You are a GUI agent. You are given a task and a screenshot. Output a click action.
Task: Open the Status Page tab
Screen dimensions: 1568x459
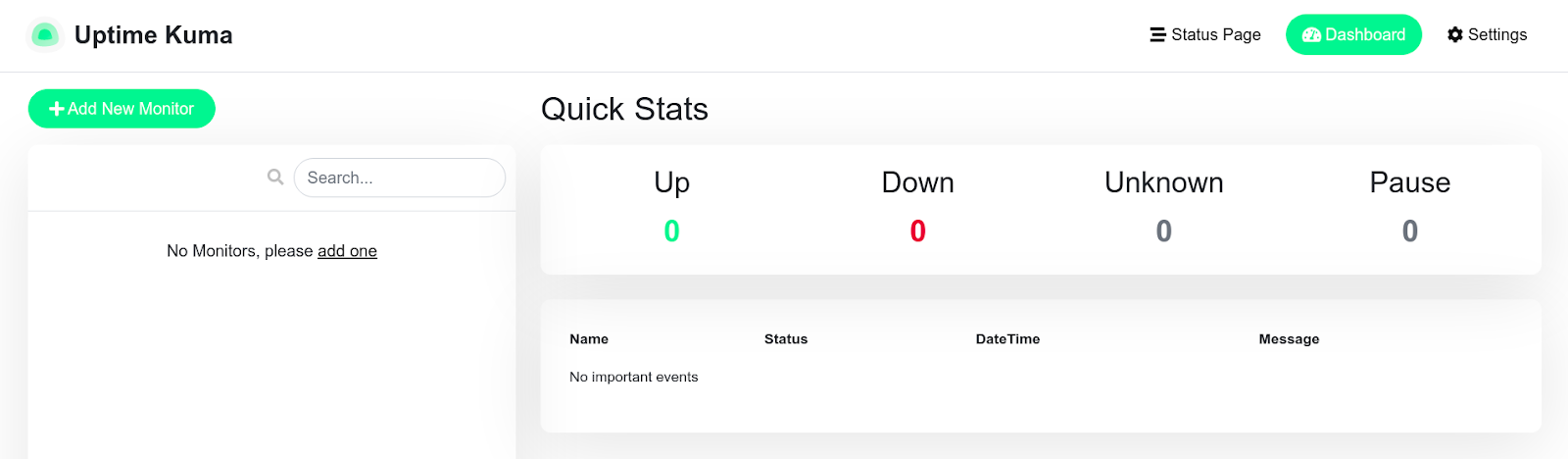(1205, 35)
